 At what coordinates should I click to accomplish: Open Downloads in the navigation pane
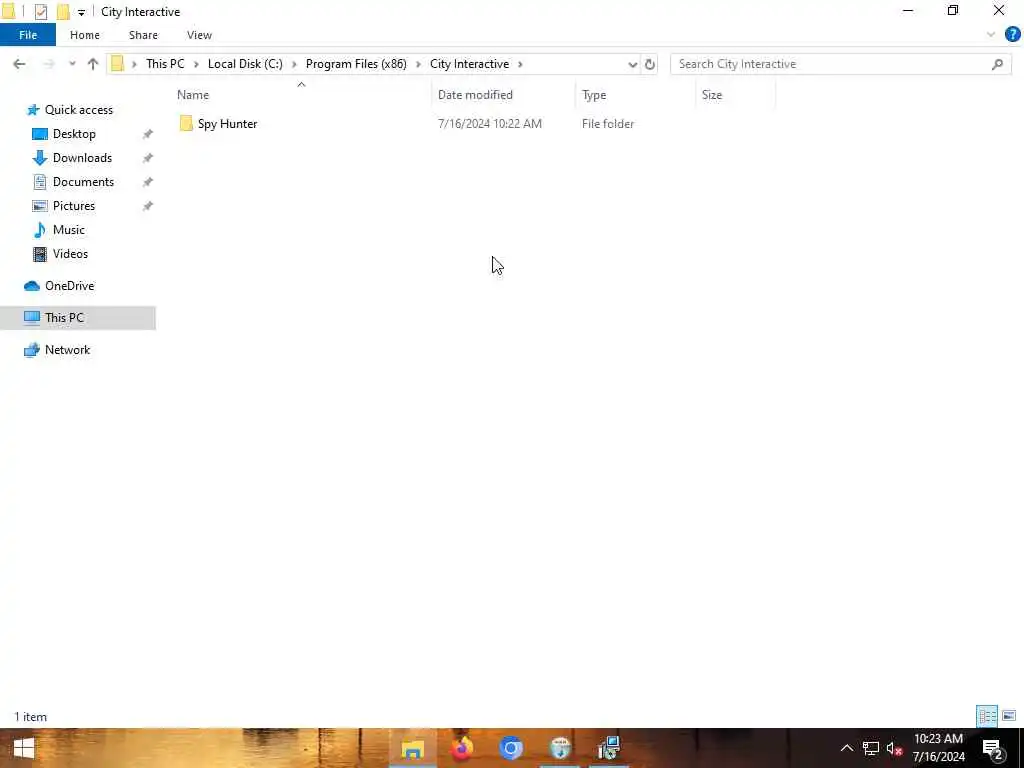pos(82,158)
